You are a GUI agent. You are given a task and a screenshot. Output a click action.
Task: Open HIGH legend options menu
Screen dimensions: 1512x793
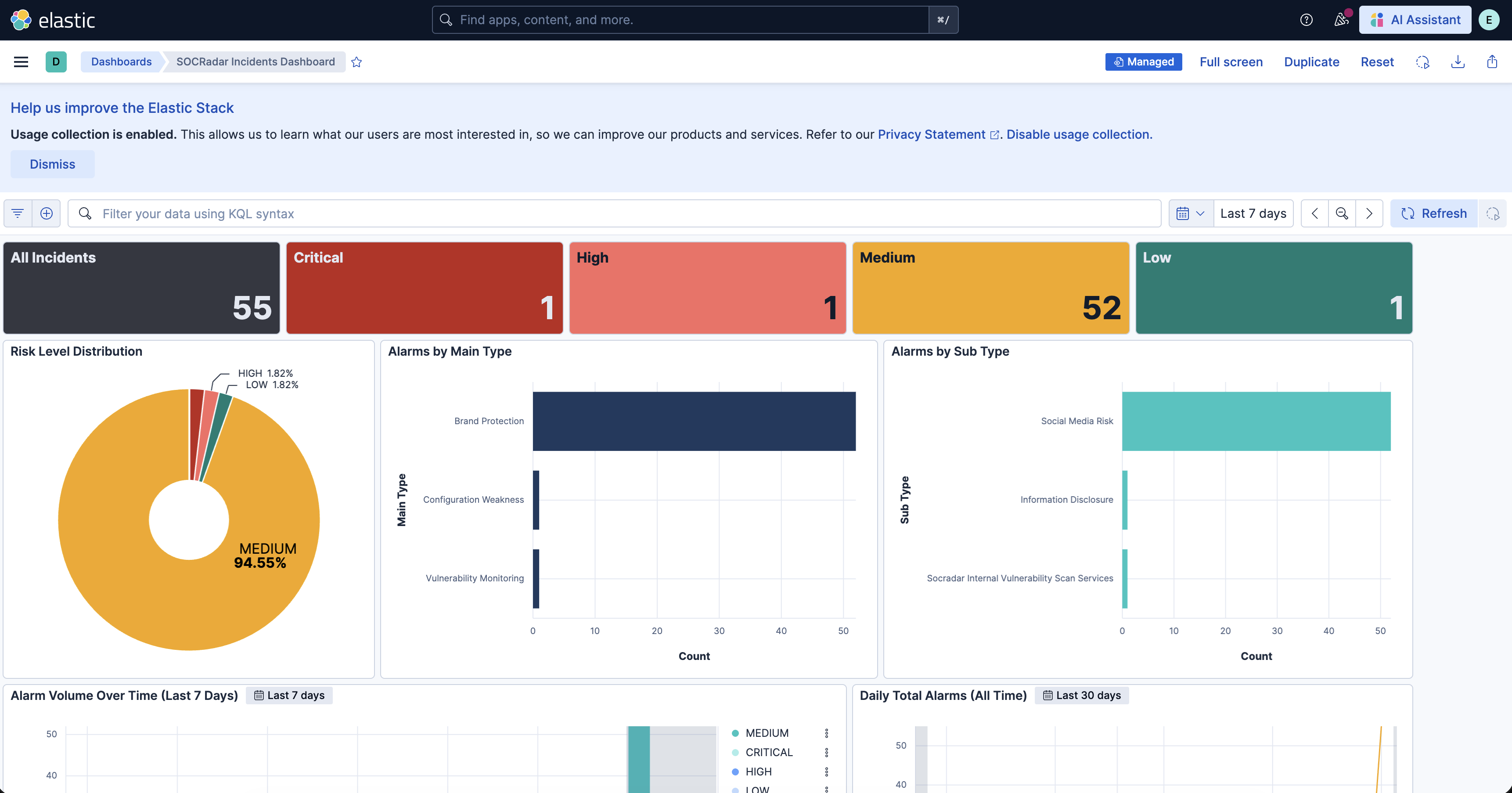(826, 772)
